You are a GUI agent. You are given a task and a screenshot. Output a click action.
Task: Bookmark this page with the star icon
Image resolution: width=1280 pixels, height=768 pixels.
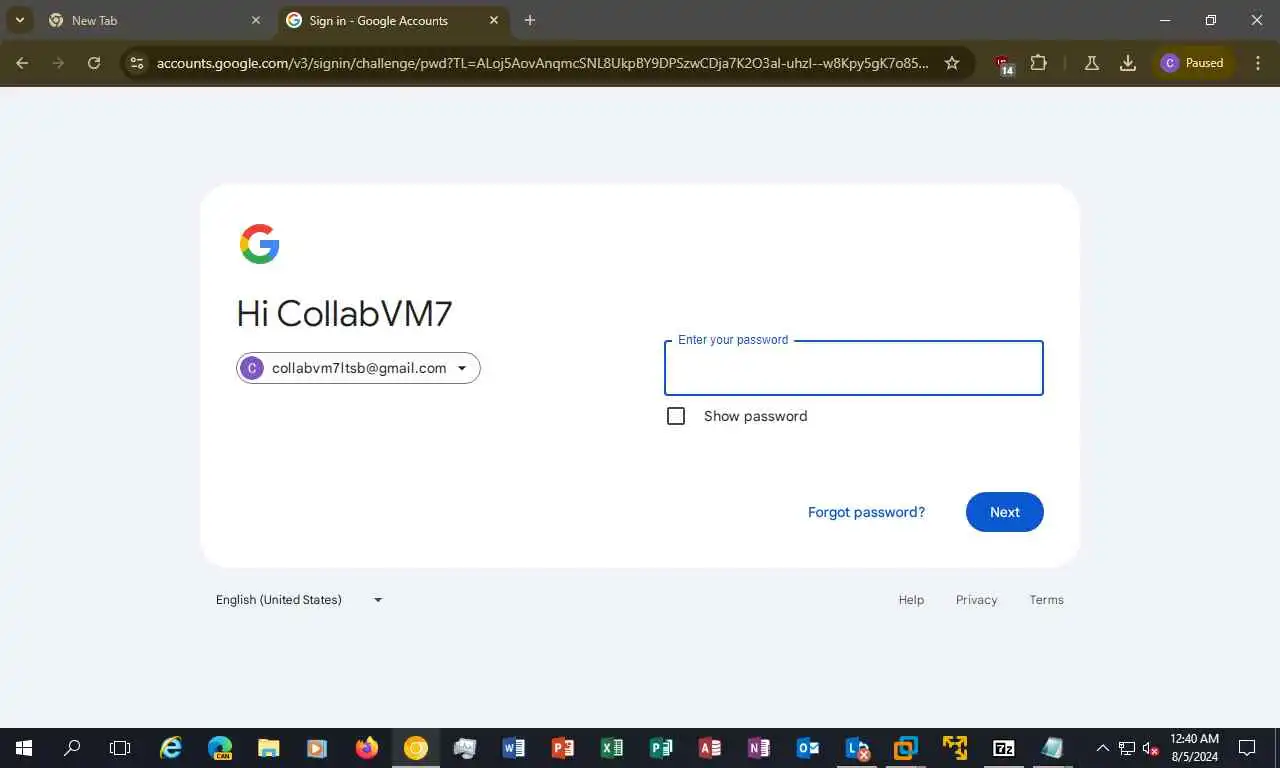(x=952, y=63)
